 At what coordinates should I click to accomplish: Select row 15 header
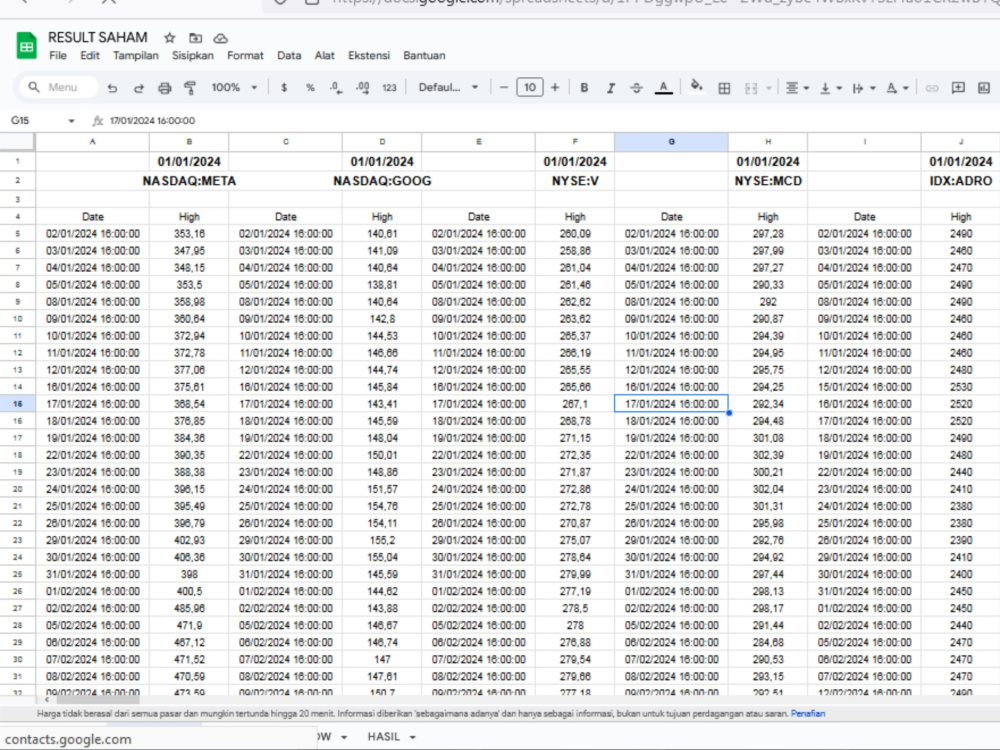[17, 404]
